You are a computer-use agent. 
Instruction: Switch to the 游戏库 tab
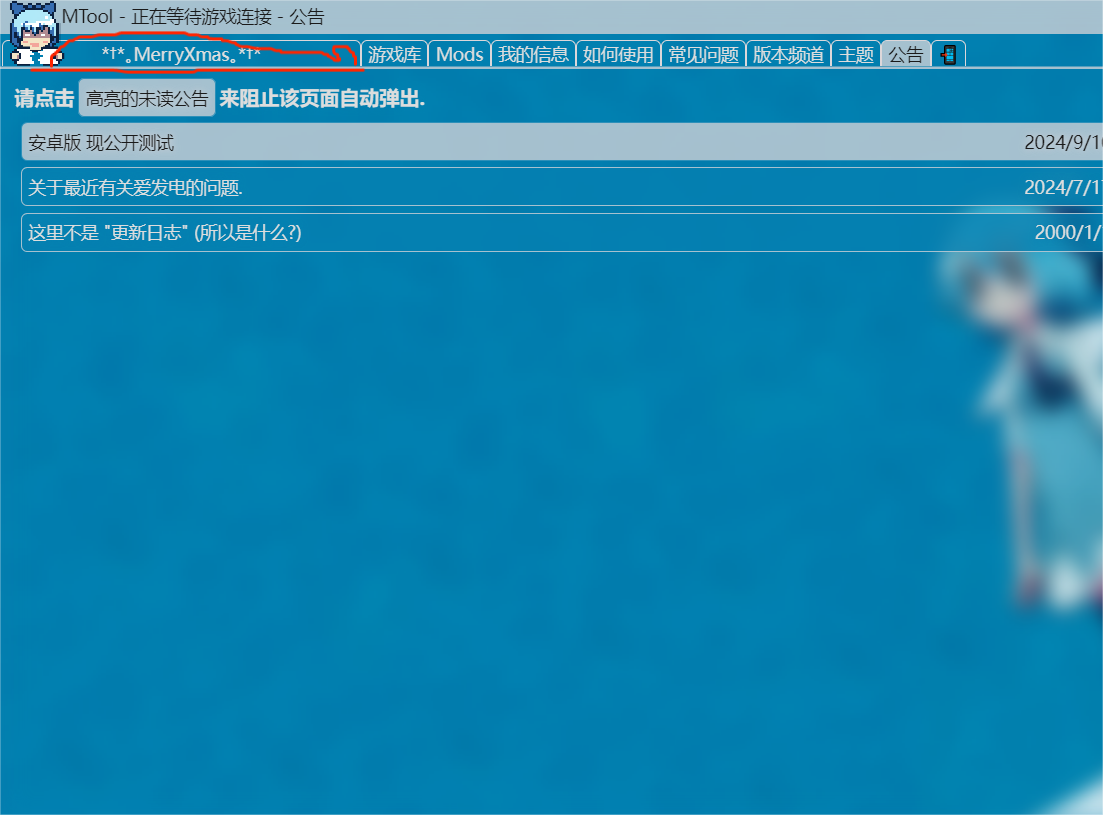coord(394,55)
